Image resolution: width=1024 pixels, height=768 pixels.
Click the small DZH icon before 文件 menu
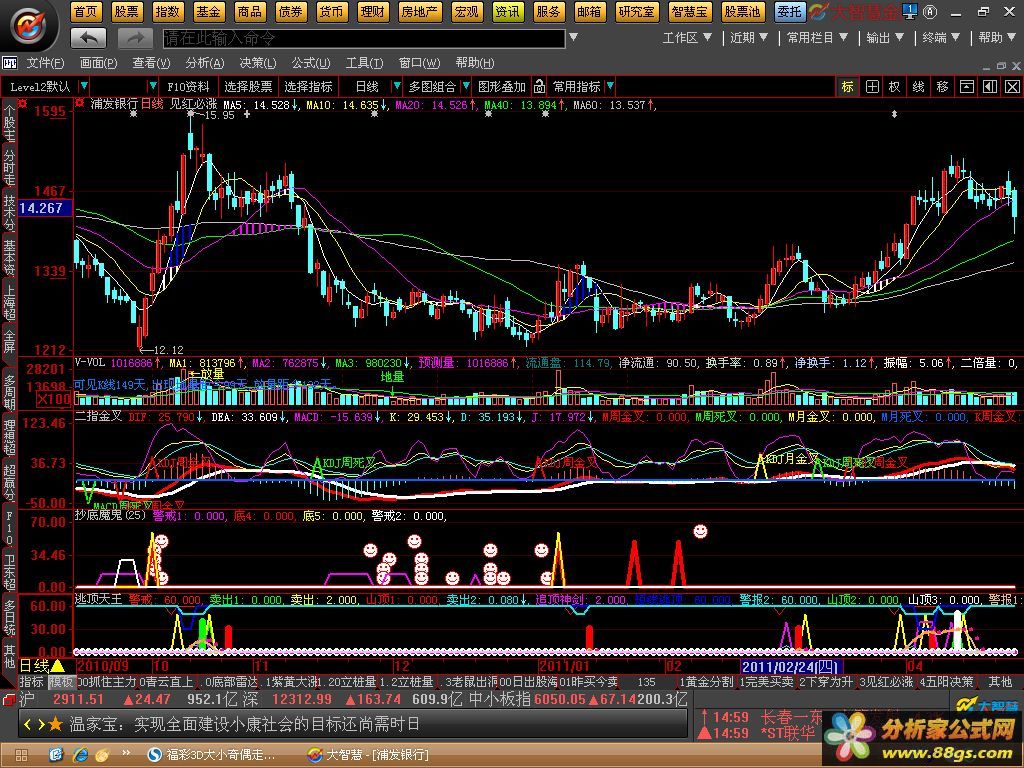tap(9, 63)
